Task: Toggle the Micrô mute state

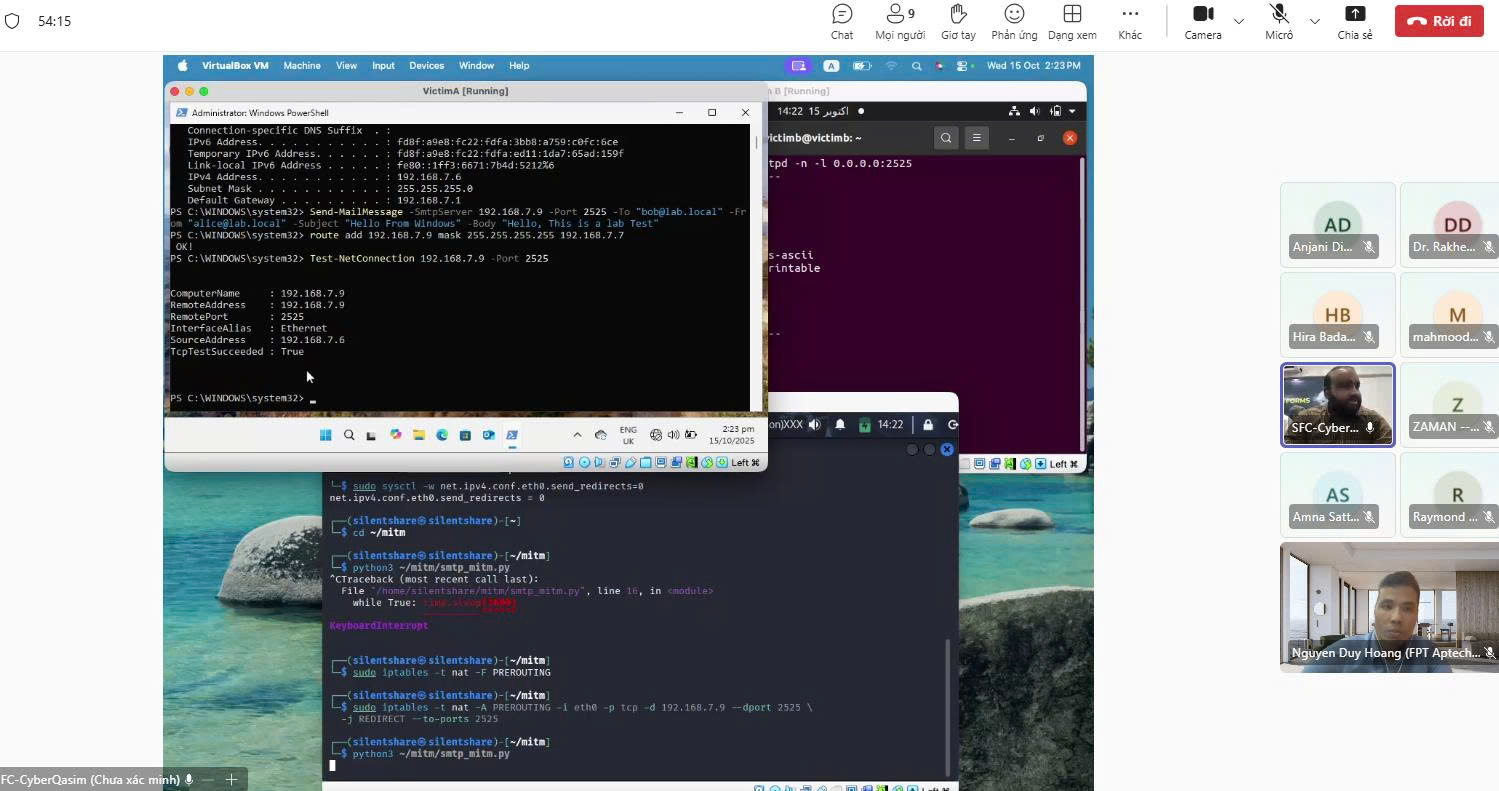Action: coord(1278,21)
